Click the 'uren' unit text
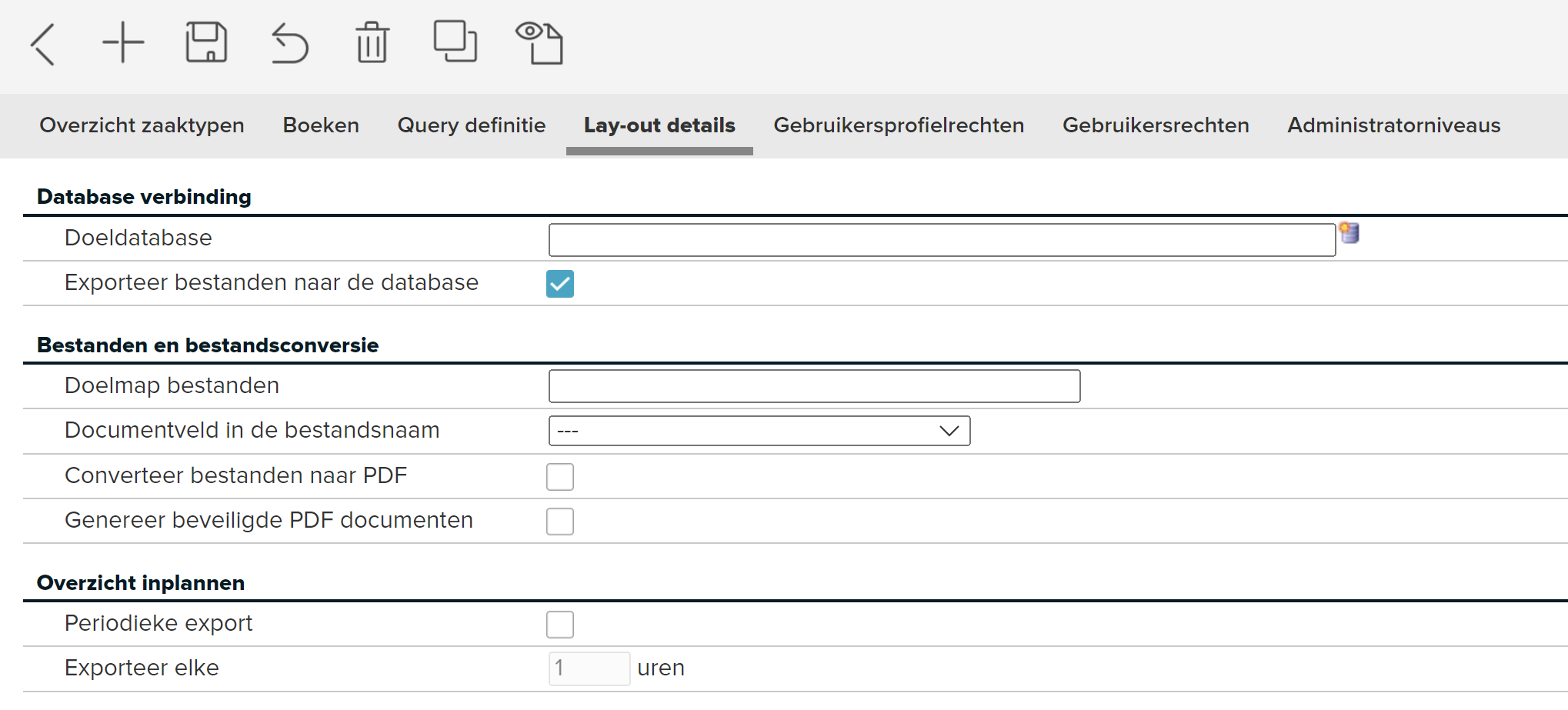Viewport: 1568px width, 710px height. 661,668
